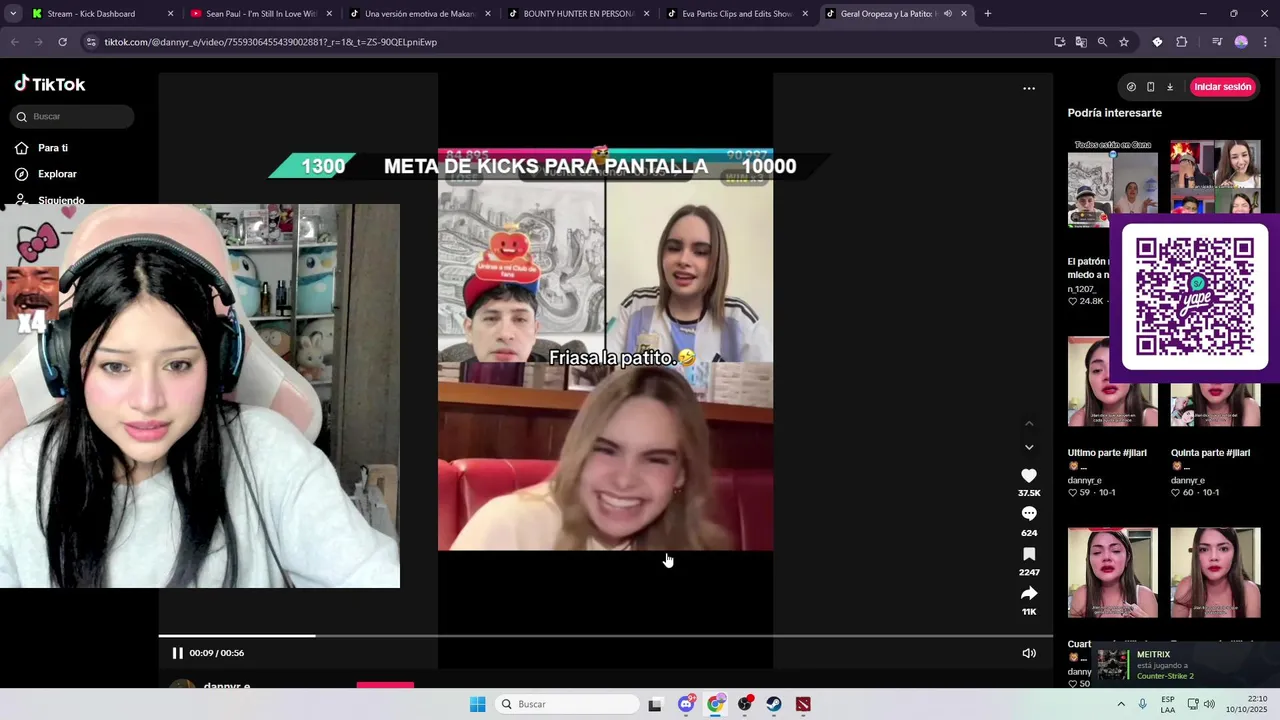The width and height of the screenshot is (1280, 720).
Task: Click Iniciar sesión button
Action: click(x=1223, y=87)
